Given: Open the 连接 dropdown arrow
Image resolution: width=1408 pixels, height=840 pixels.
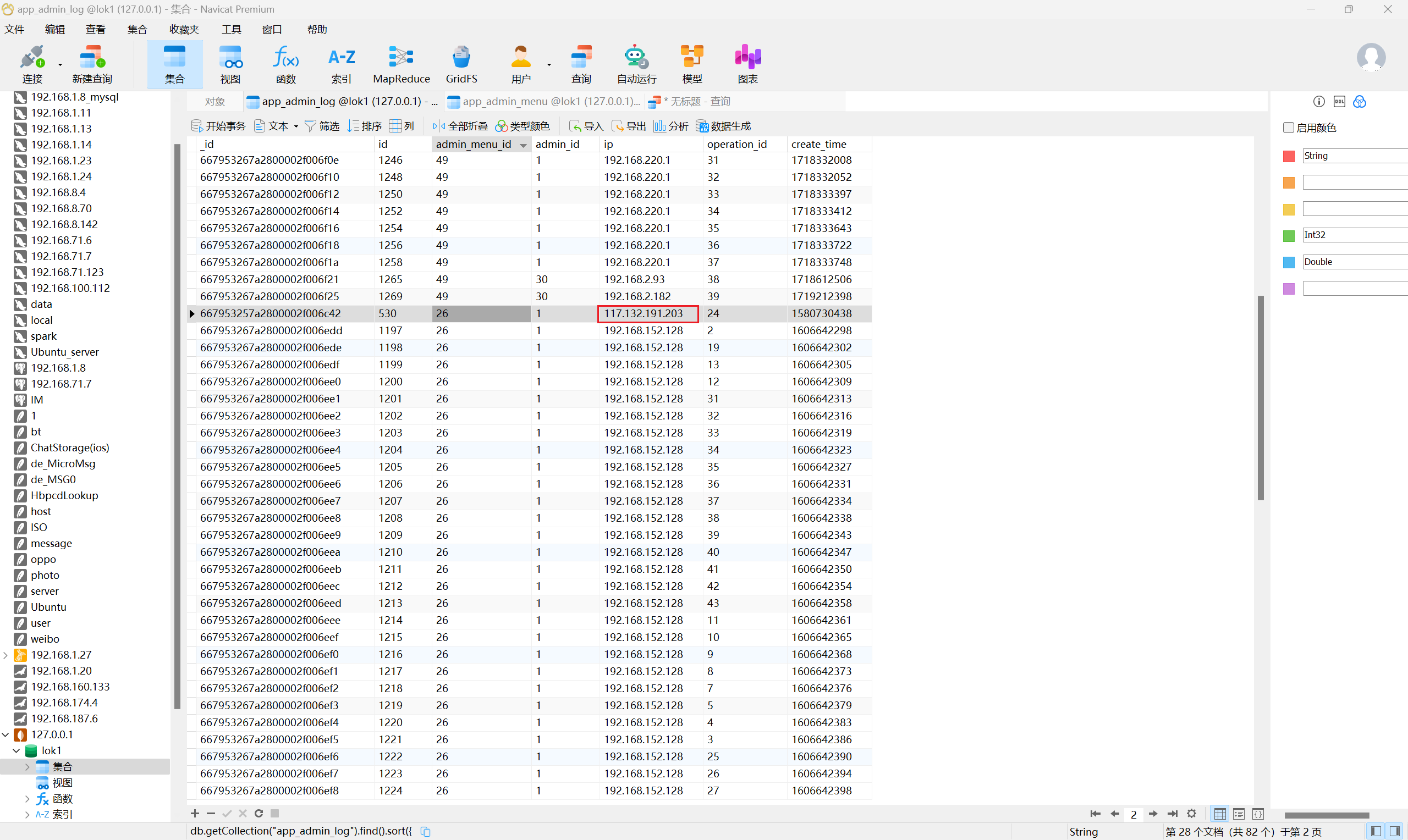Looking at the screenshot, I should click(59, 64).
